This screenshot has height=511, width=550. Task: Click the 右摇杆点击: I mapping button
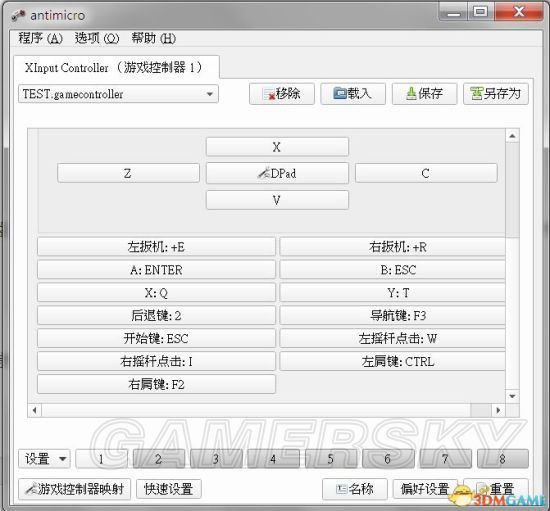pos(156,361)
